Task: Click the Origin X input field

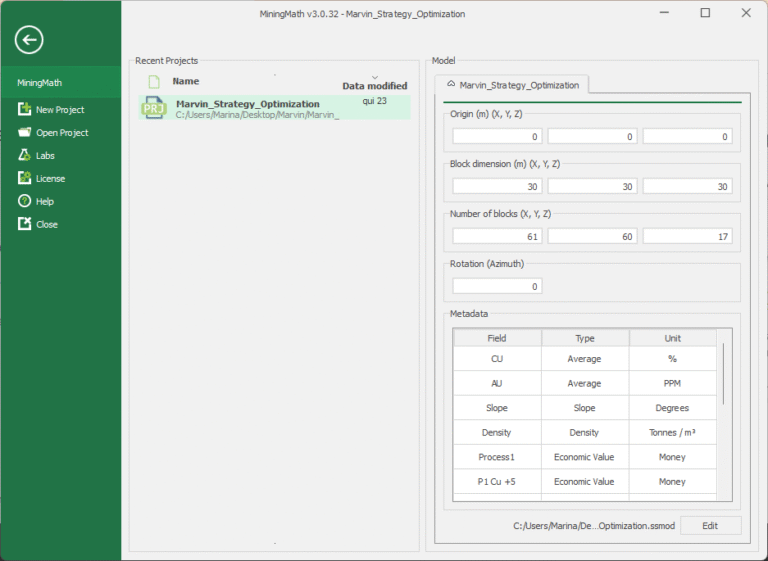Action: click(497, 137)
